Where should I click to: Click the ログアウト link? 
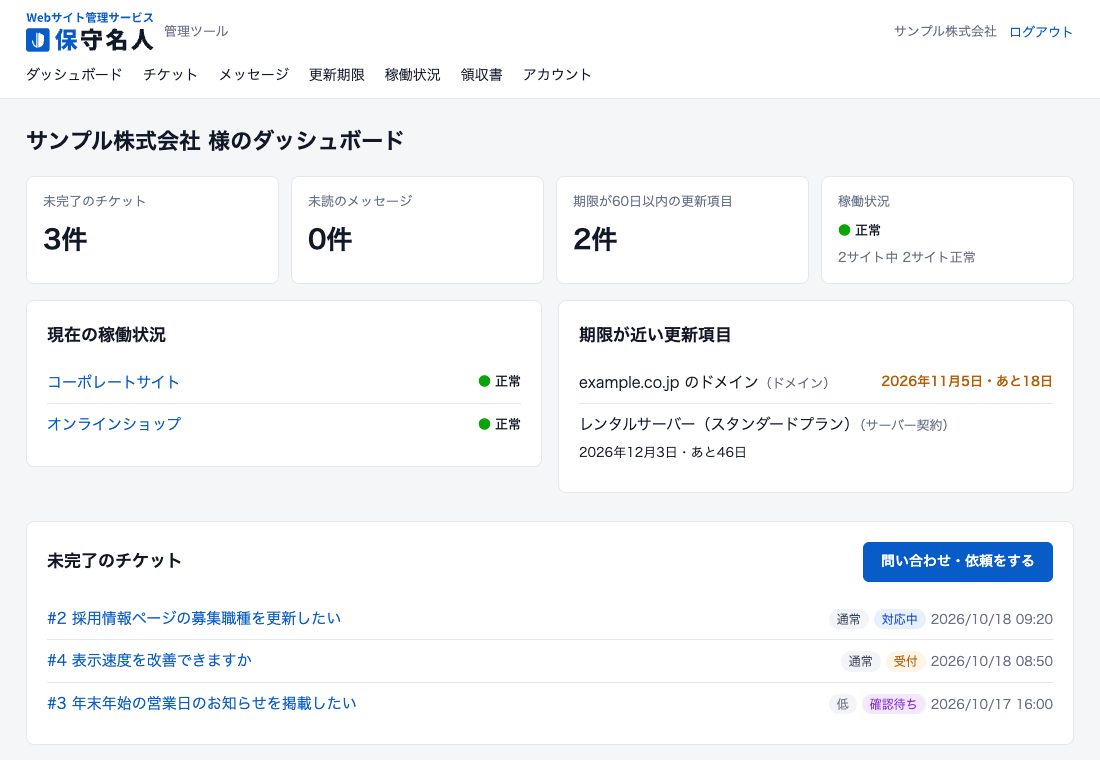1040,32
